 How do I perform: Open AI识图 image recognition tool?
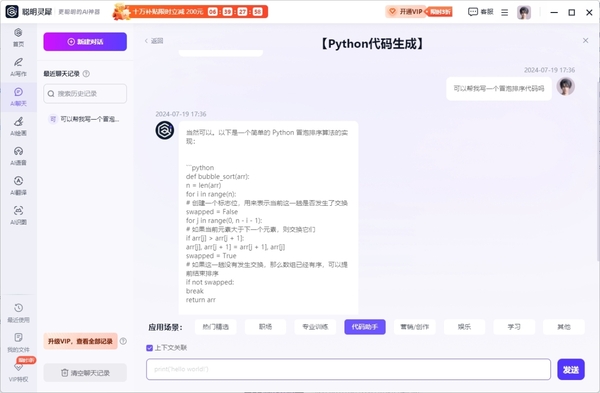point(18,215)
